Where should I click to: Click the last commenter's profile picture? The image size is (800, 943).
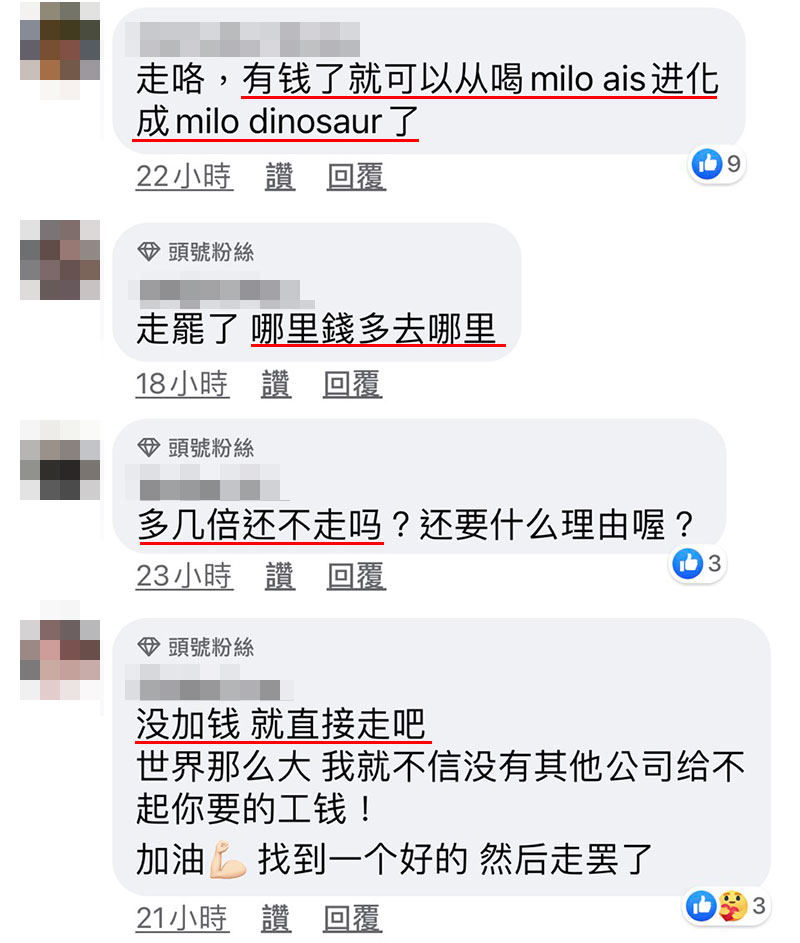[x=60, y=659]
